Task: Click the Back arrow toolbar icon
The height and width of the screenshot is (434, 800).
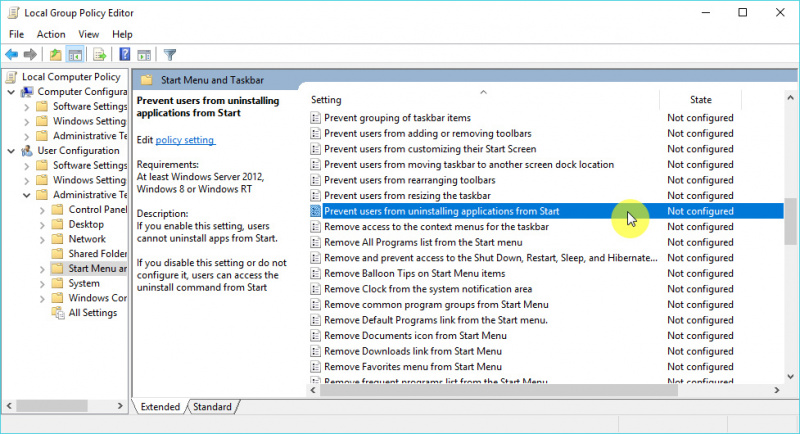Action: click(12, 55)
